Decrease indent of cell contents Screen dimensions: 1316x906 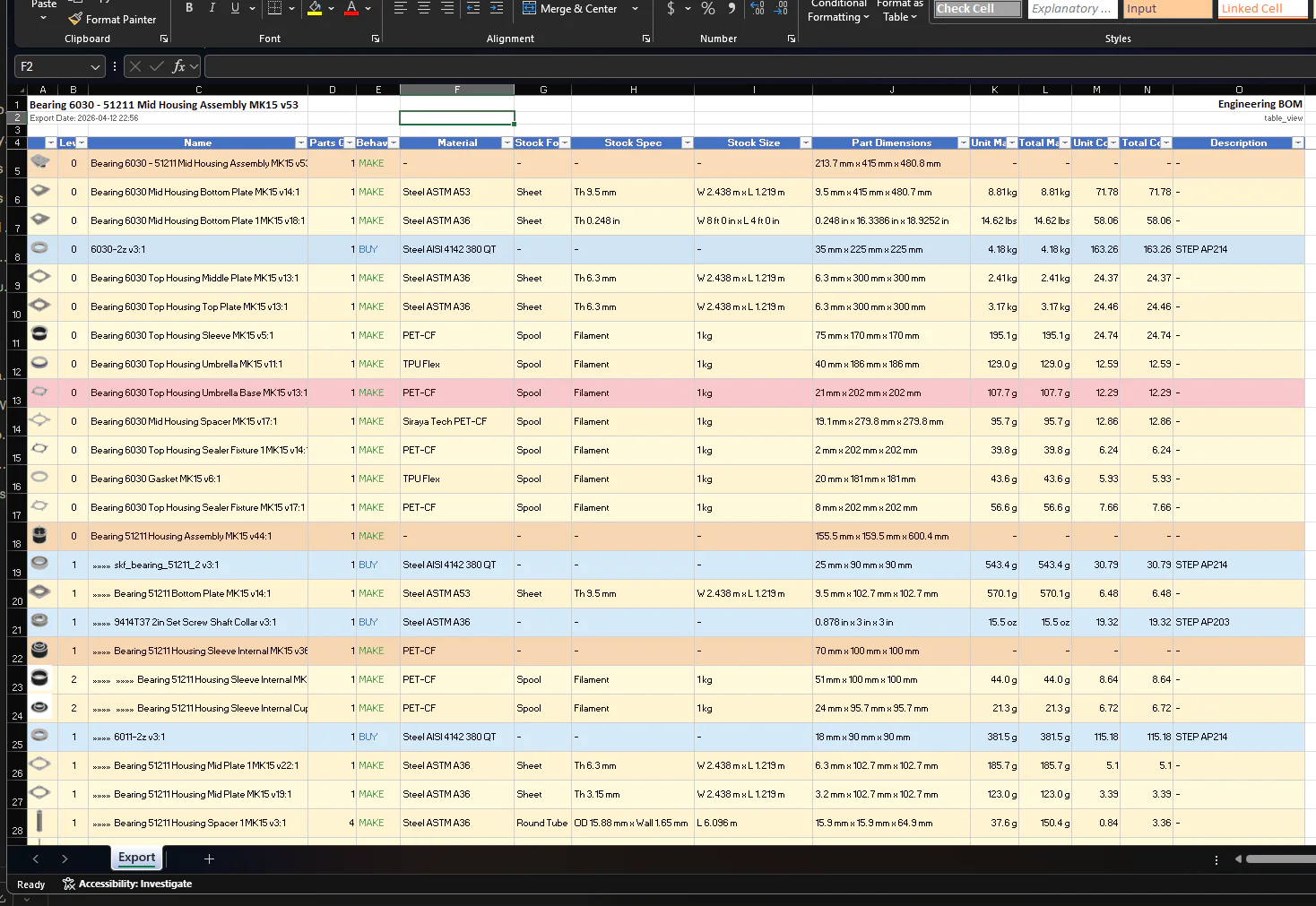[x=473, y=8]
